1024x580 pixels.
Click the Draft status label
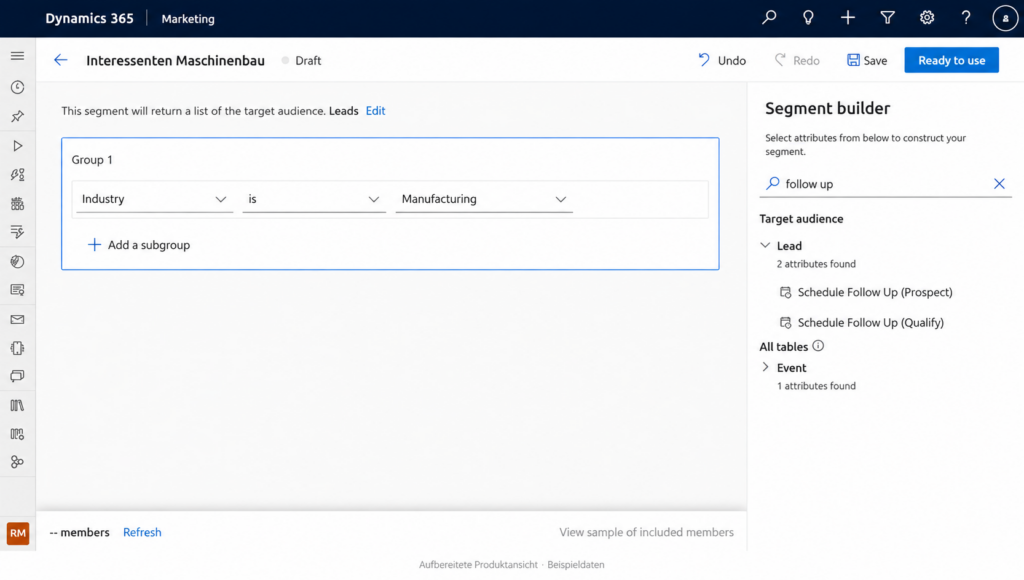coord(308,60)
